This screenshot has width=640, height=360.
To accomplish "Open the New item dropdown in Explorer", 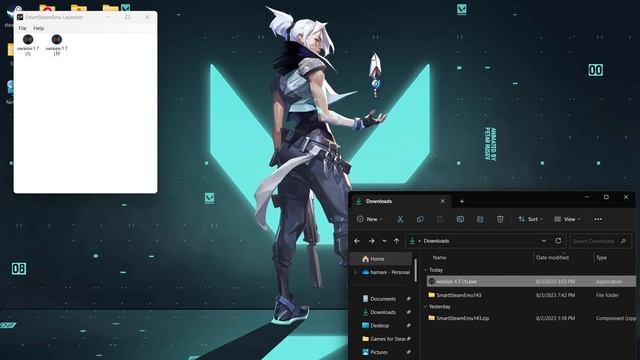I will 369,219.
